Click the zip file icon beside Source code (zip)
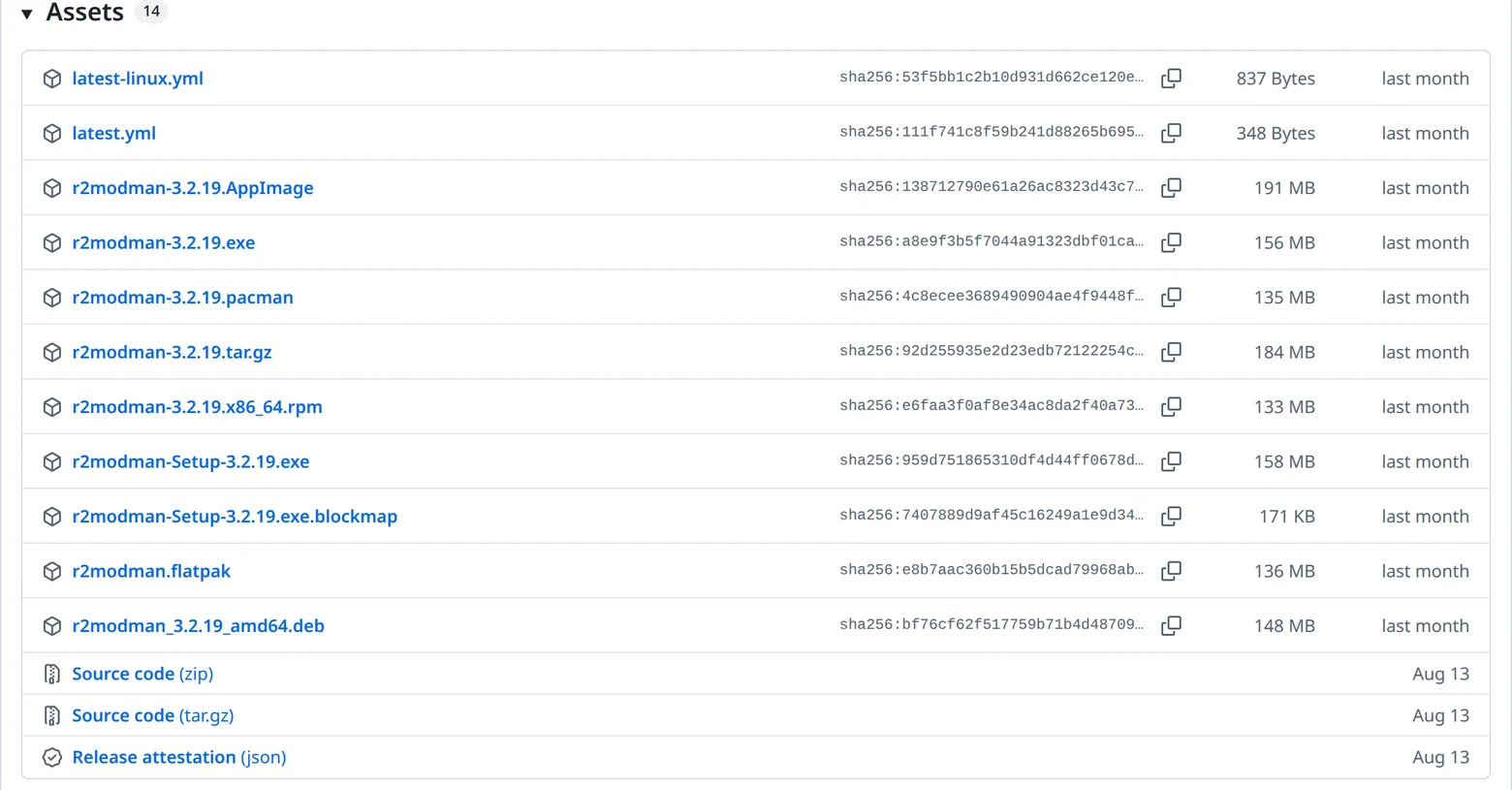Screen dimensions: 1512x790 tap(52, 674)
